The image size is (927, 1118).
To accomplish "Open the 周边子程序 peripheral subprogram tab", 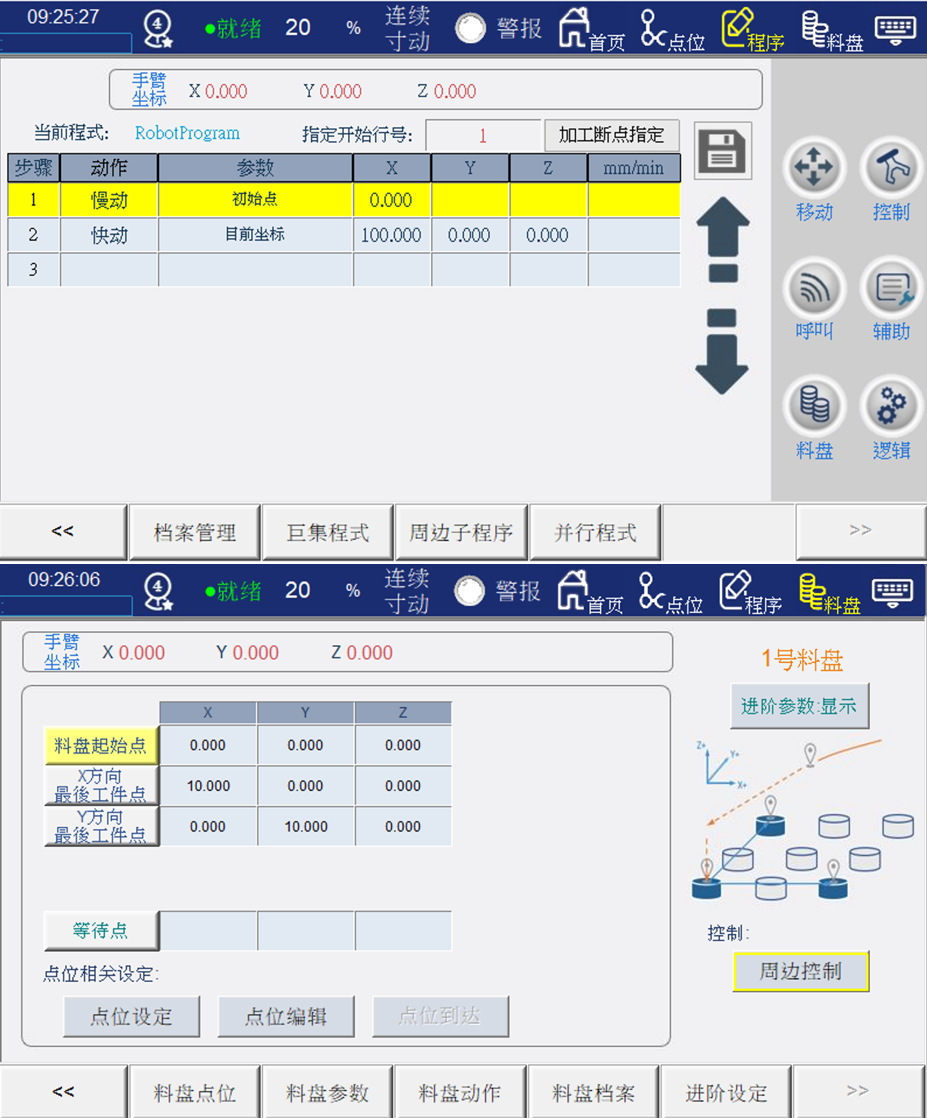I will coord(461,532).
